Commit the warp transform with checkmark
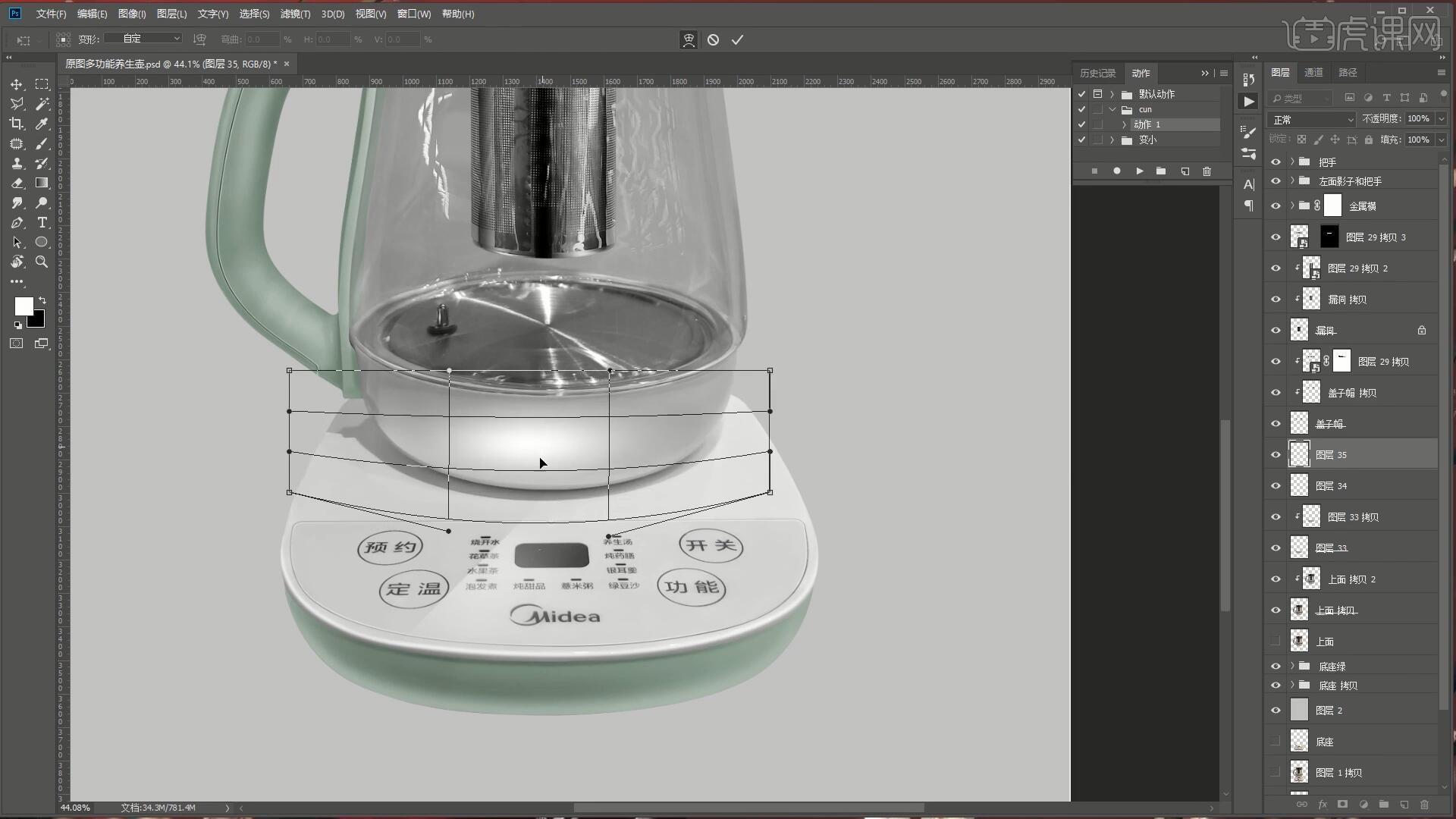Screen dimensions: 1456x819 point(737,39)
